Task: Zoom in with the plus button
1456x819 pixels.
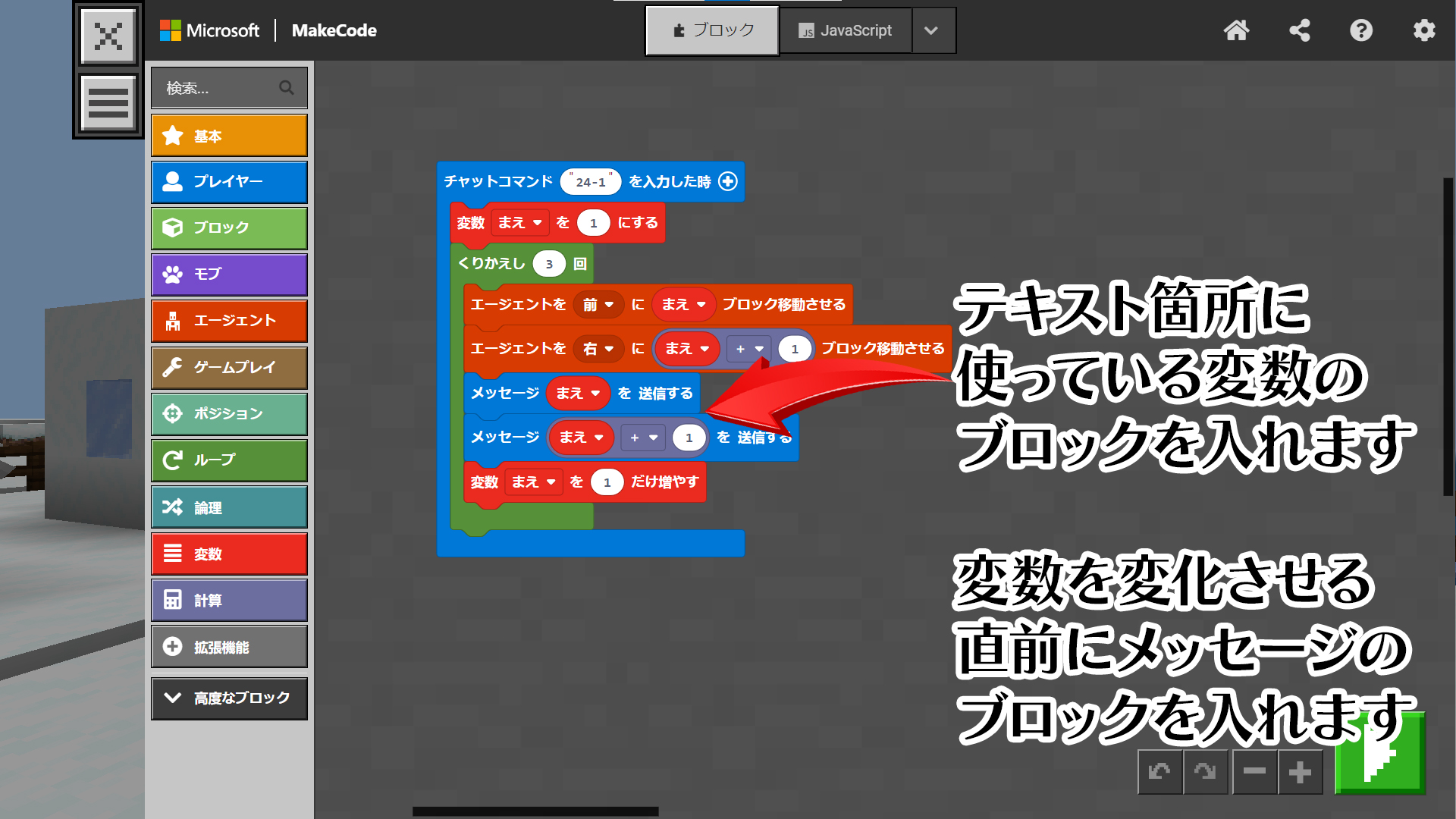Action: [x=1300, y=772]
